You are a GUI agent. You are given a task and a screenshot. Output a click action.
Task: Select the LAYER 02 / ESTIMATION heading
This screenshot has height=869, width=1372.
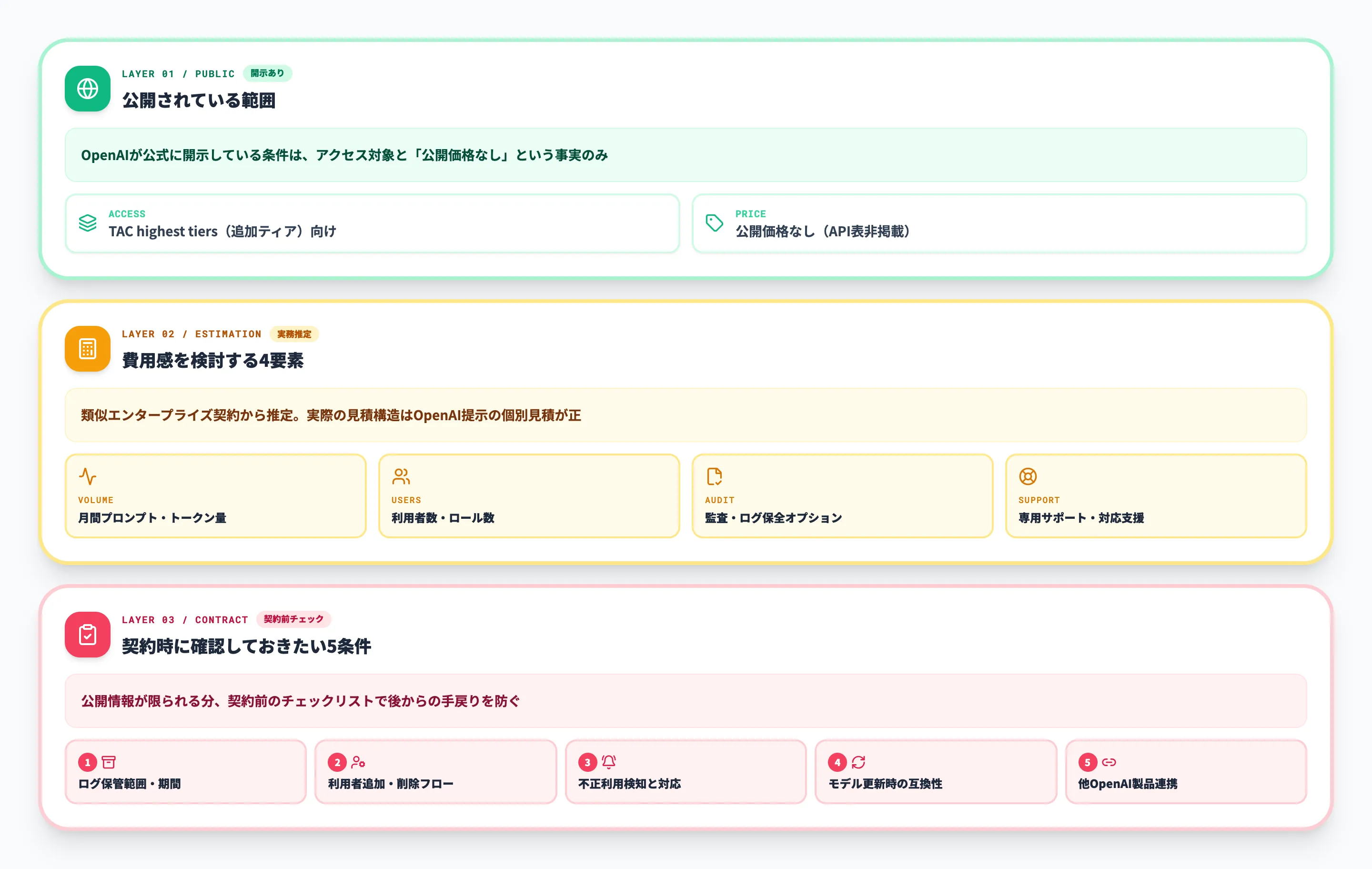191,334
